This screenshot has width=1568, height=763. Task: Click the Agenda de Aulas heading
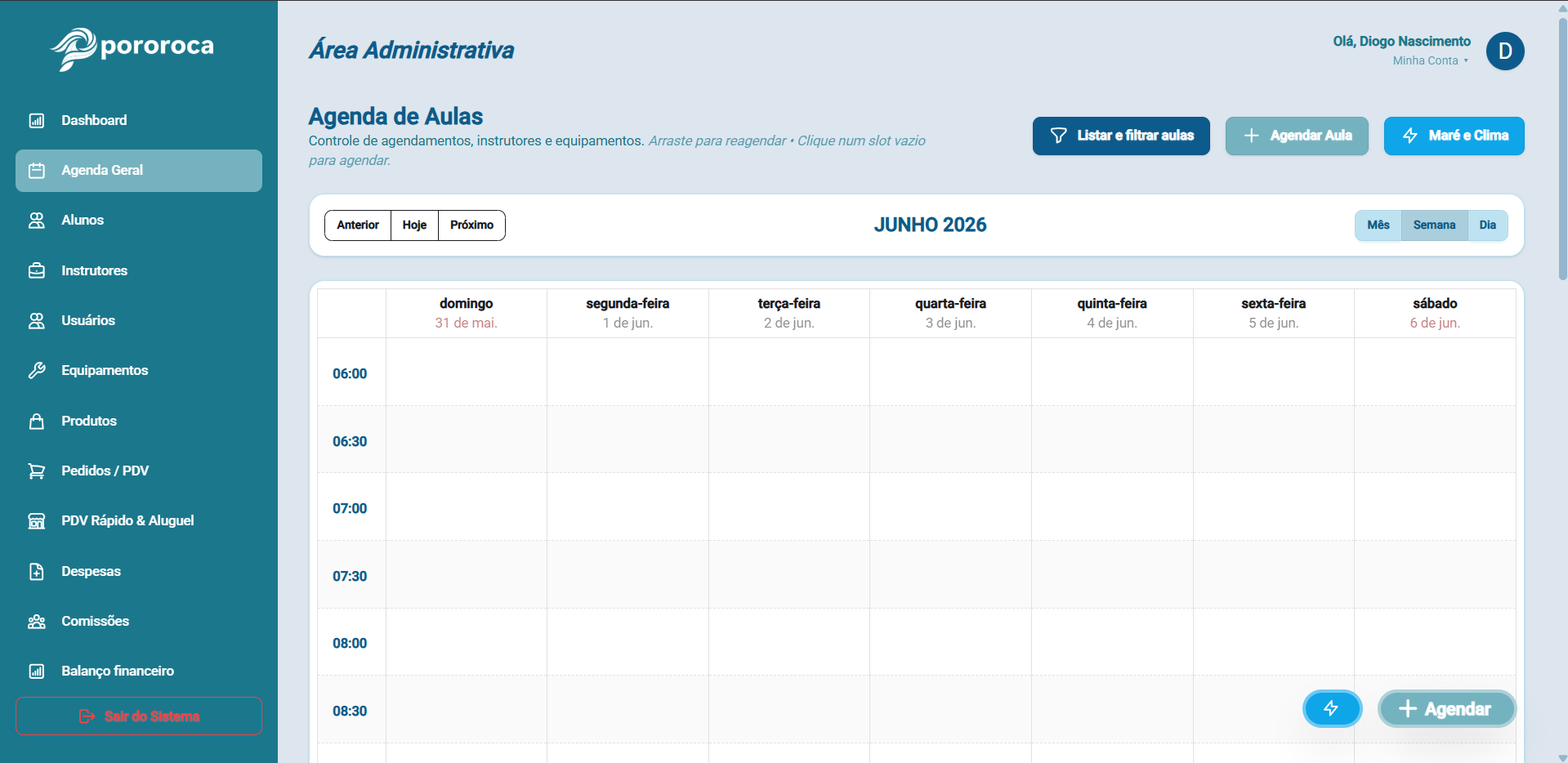tap(395, 117)
